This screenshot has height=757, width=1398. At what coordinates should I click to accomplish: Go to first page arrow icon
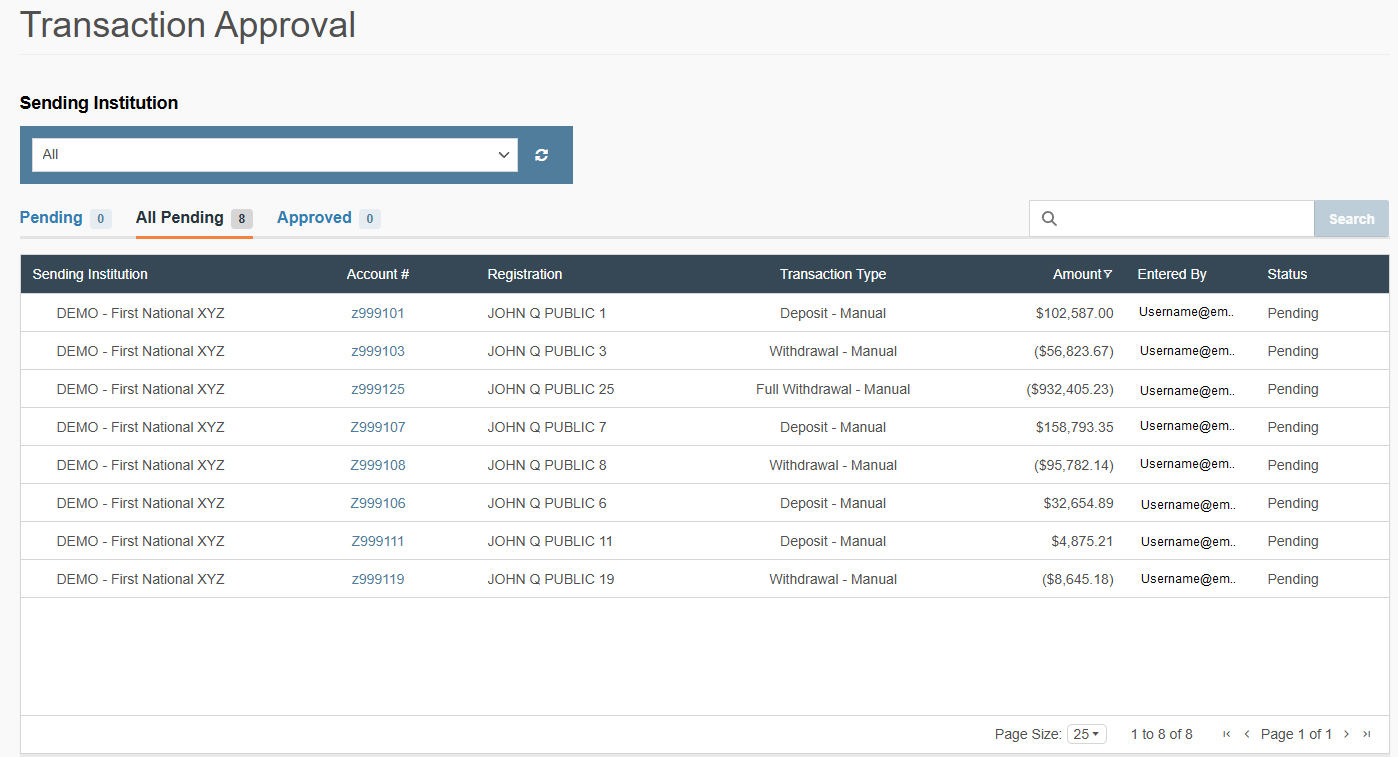(1227, 734)
